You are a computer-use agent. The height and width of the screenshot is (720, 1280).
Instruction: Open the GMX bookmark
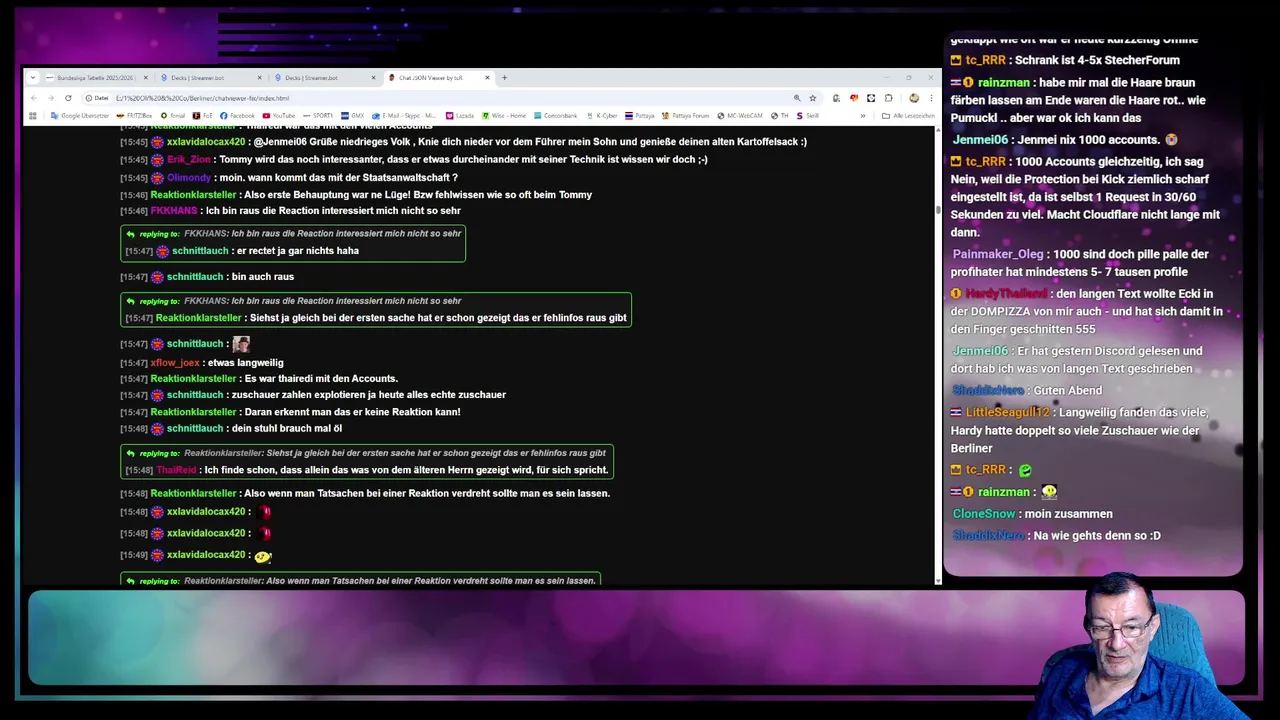(353, 115)
